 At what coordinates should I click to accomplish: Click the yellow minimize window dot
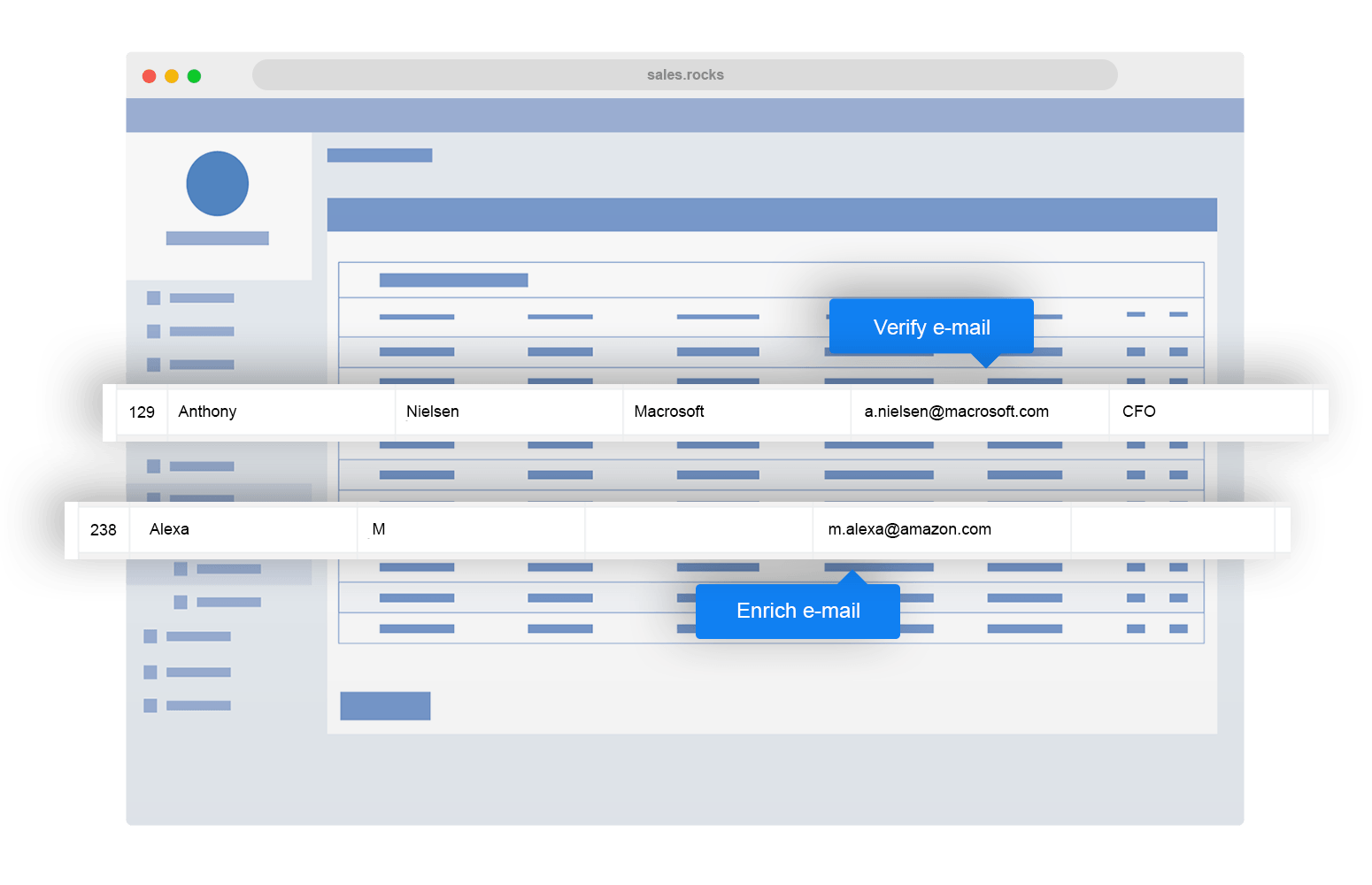(172, 76)
